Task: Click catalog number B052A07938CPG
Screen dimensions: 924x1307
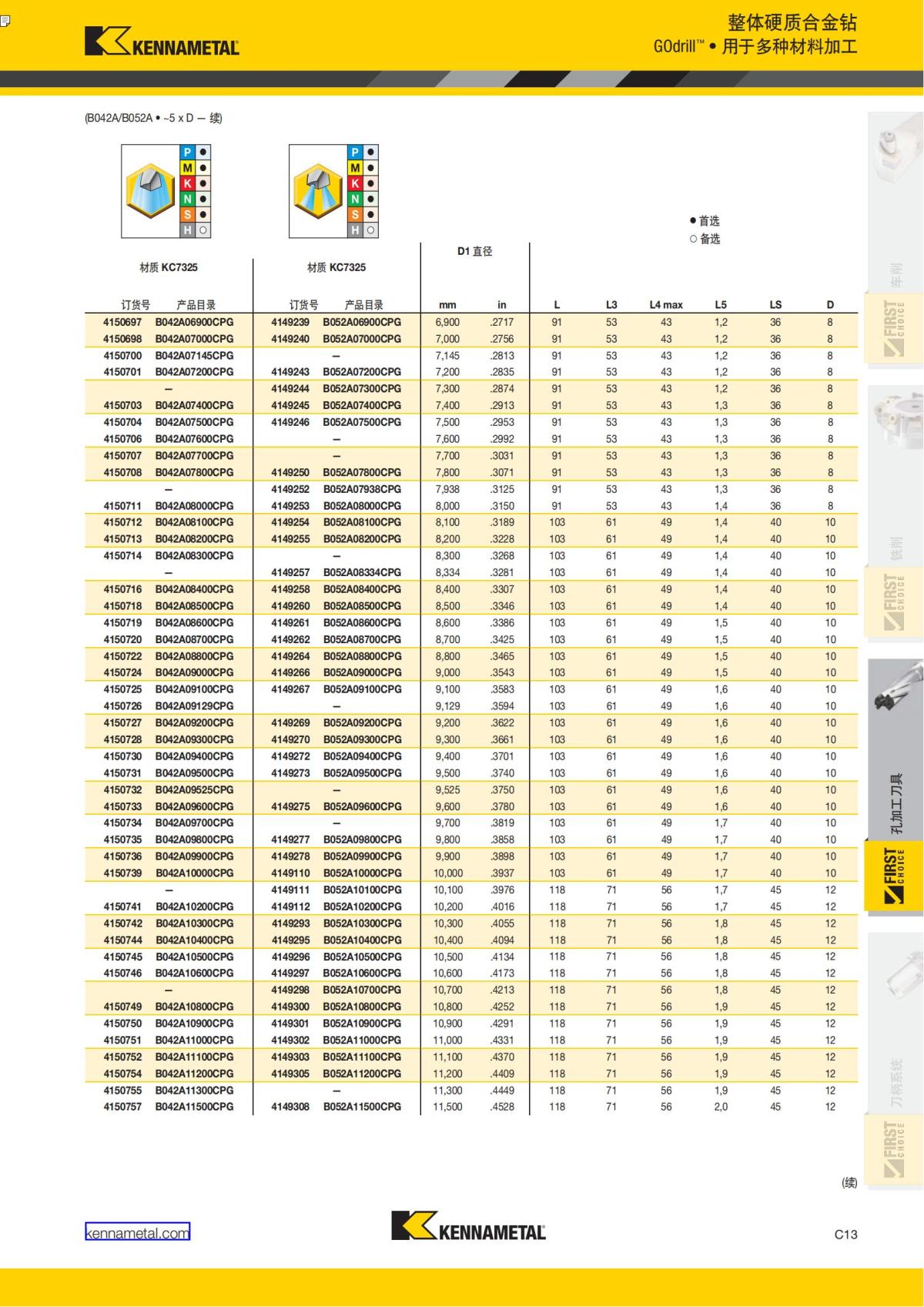Action: tap(362, 489)
